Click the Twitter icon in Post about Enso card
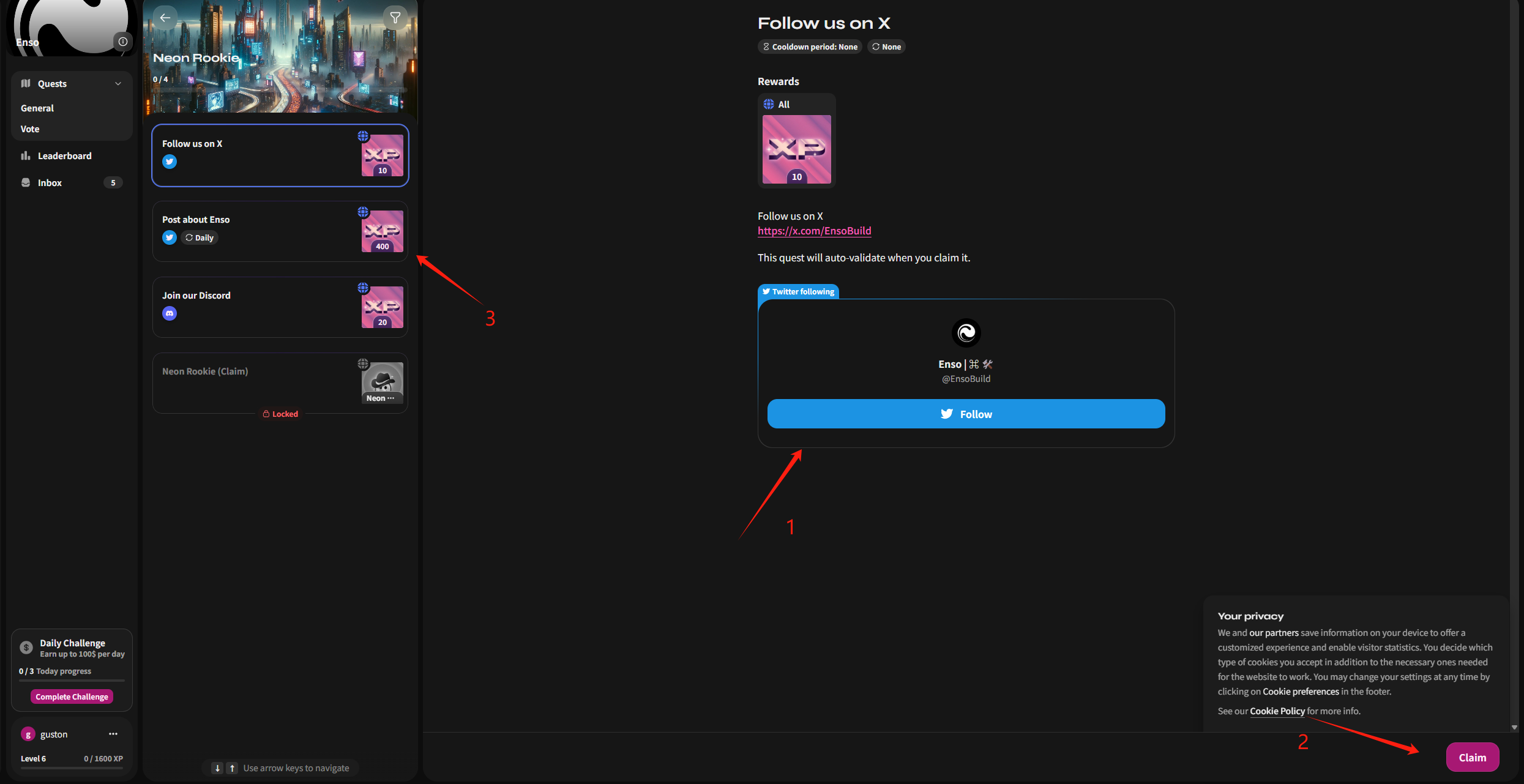1524x784 pixels. (x=170, y=237)
